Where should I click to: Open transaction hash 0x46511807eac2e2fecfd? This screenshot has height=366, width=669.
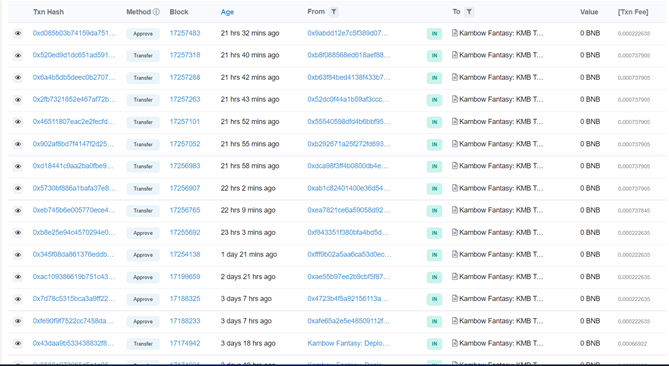73,122
